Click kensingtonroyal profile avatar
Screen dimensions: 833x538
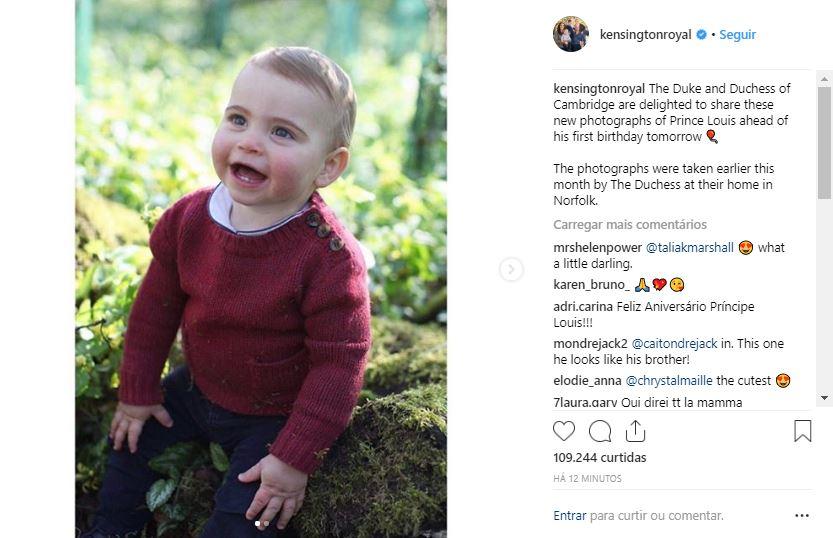(x=570, y=34)
